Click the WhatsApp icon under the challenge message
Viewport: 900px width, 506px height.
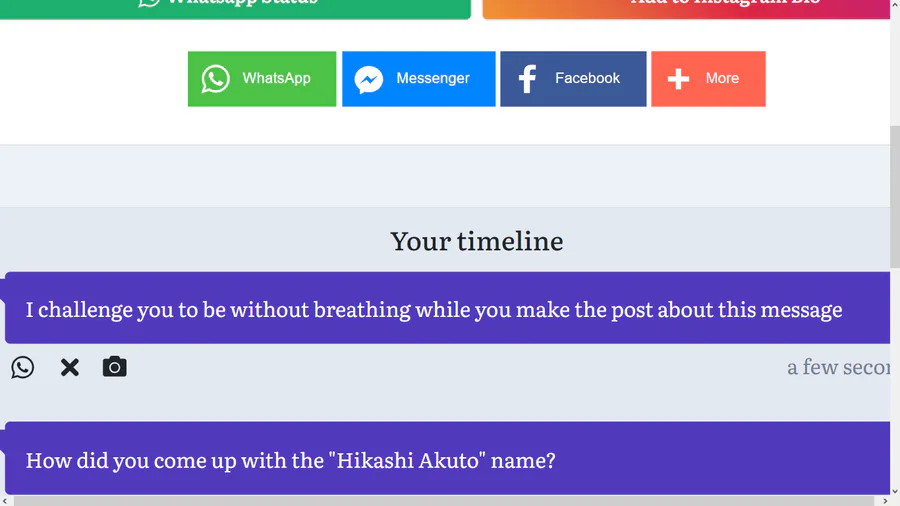pos(23,367)
